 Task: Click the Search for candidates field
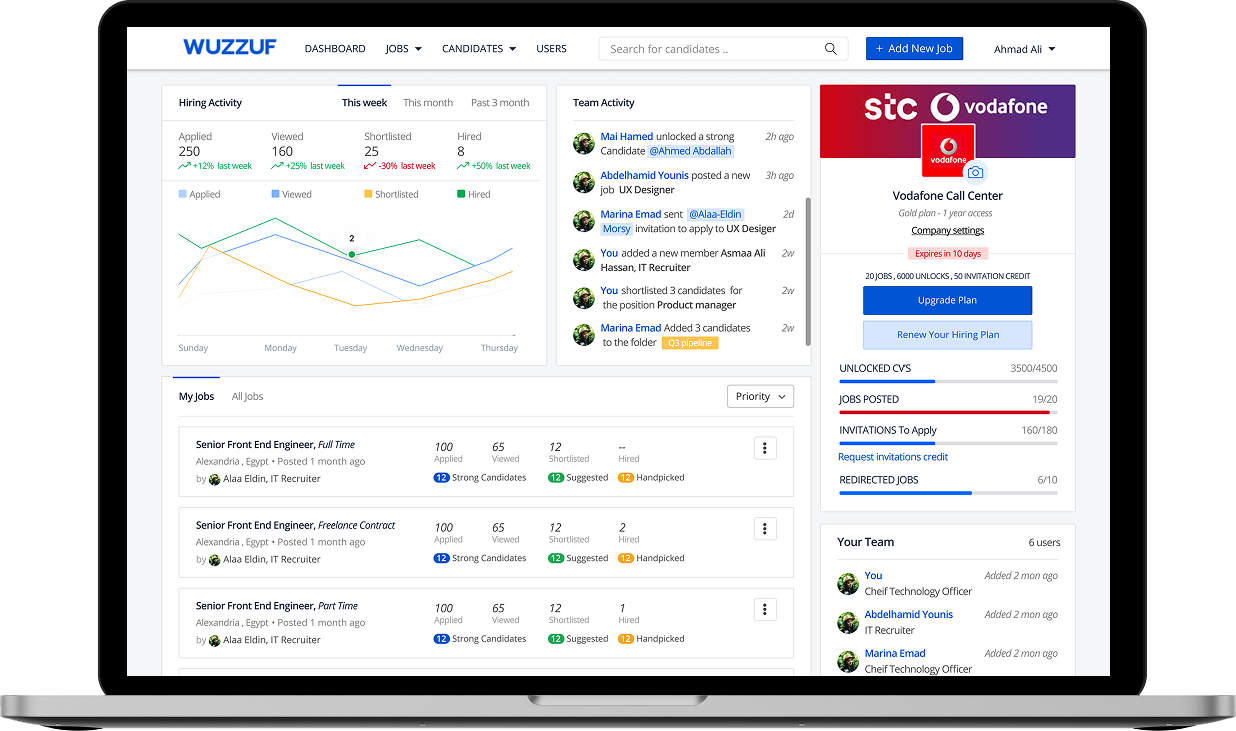pyautogui.click(x=723, y=49)
